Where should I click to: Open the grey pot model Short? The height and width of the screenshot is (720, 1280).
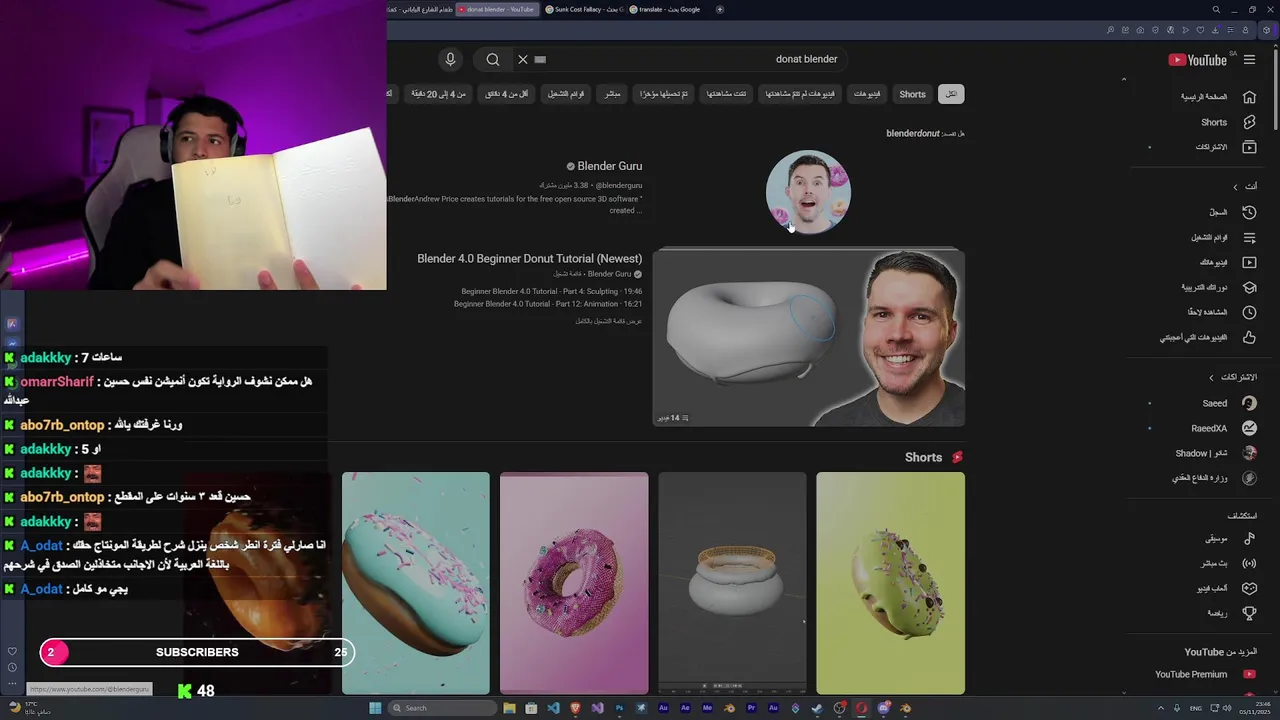(732, 583)
